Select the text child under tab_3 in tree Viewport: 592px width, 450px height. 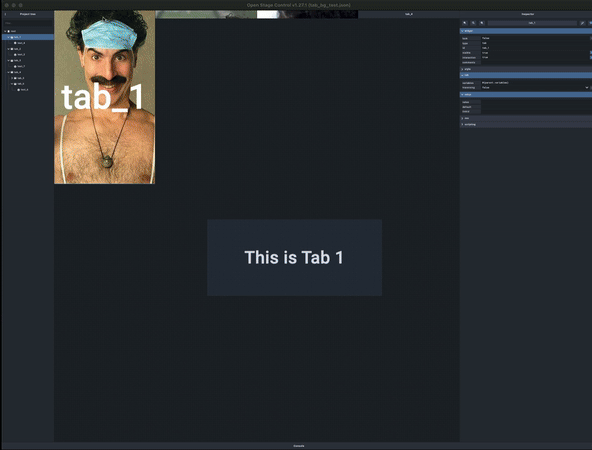click(x=28, y=66)
